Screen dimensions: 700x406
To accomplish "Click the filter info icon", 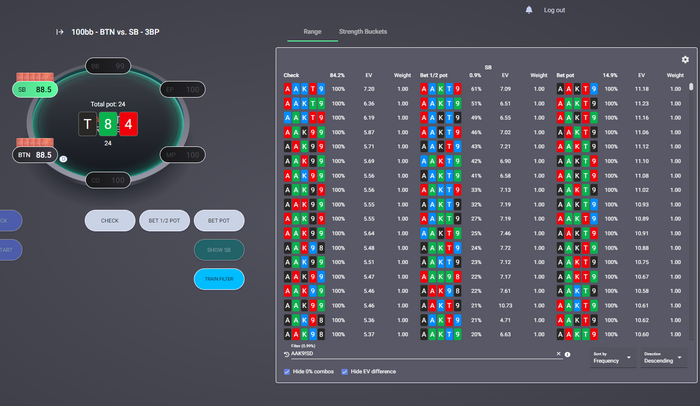I will click(567, 354).
